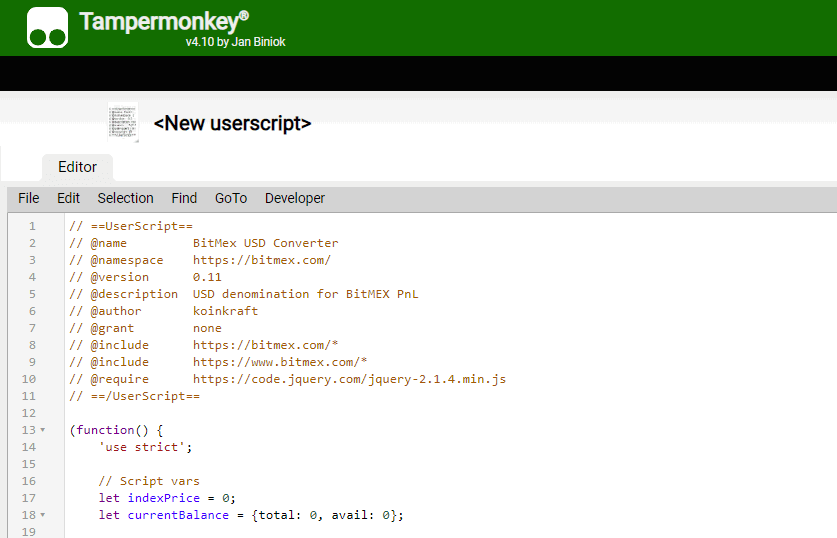The image size is (837, 538).
Task: Open the GoTo menu
Action: (231, 198)
